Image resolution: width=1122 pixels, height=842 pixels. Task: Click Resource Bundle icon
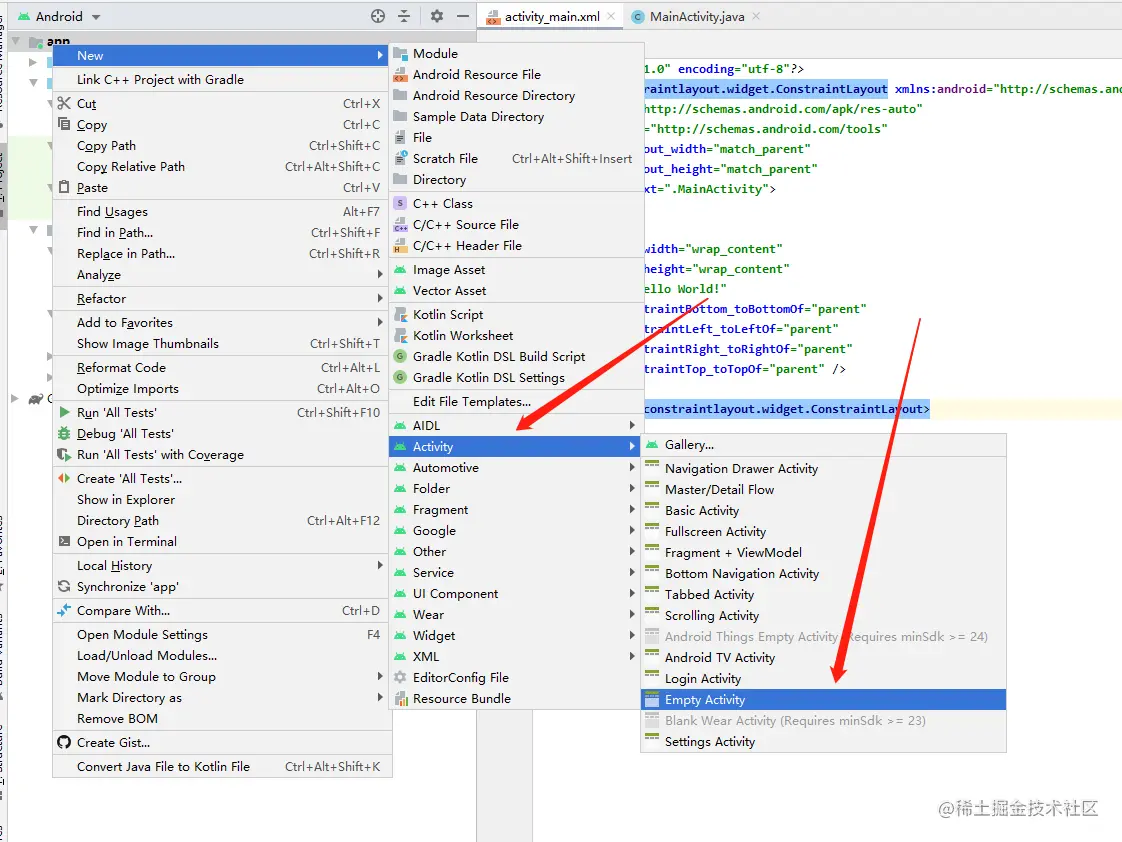coord(401,698)
